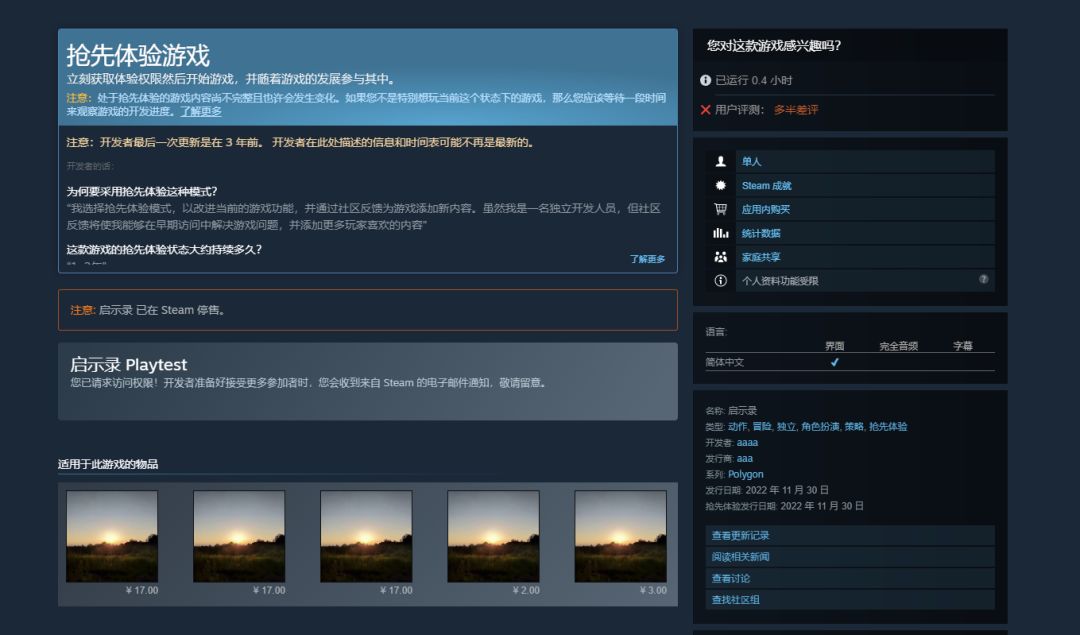Click the 适用于此游戏的物品 heading
Screen dimensions: 1080x635
point(108,464)
